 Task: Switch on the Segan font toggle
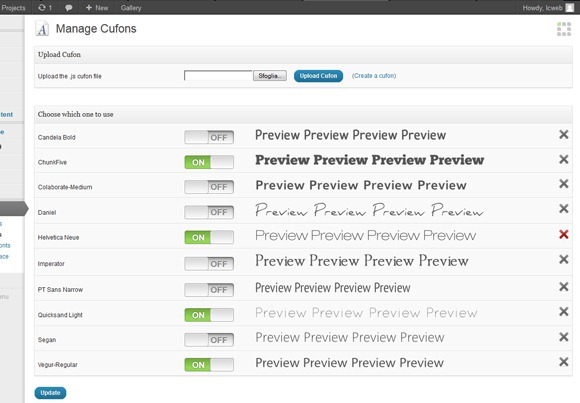coord(209,340)
